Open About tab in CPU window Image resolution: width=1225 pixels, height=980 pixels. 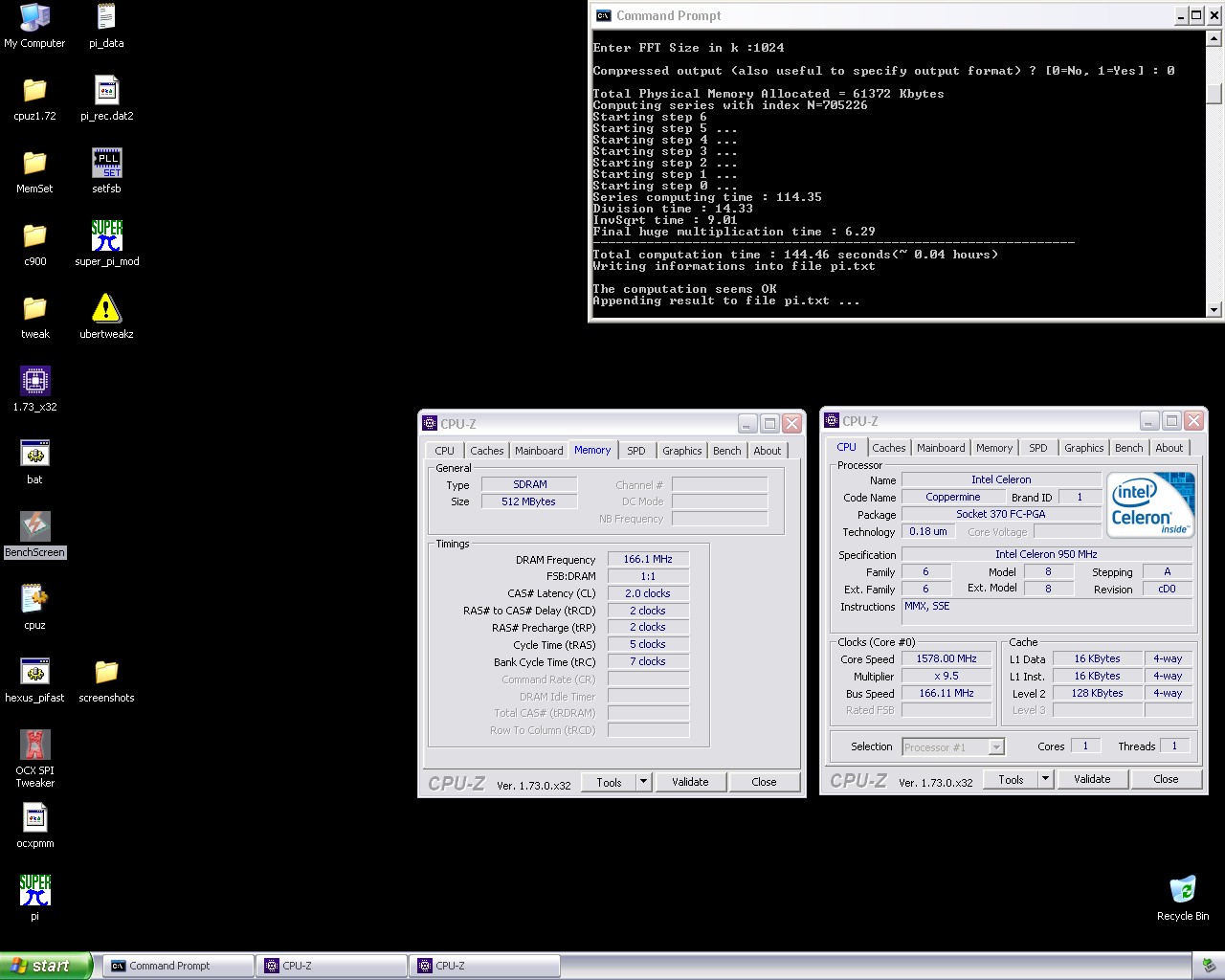click(x=1169, y=448)
